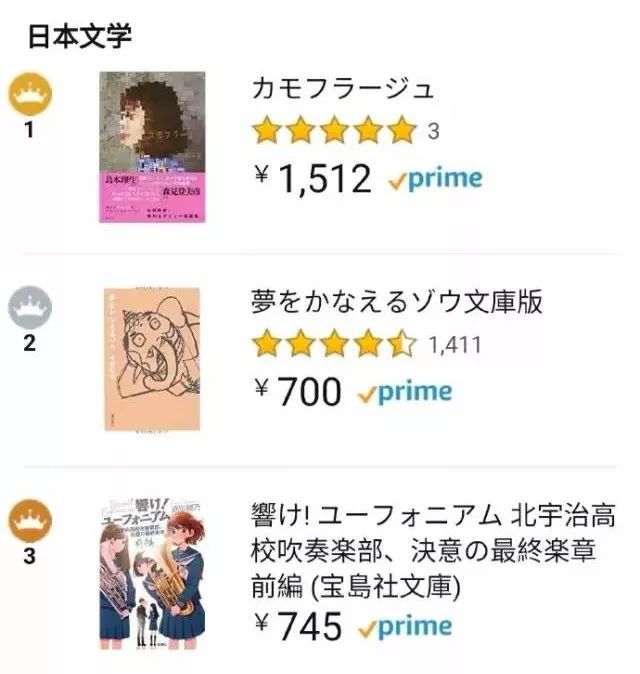Open the カモフラージュ title link
This screenshot has height=674, width=640.
pyautogui.click(x=343, y=88)
